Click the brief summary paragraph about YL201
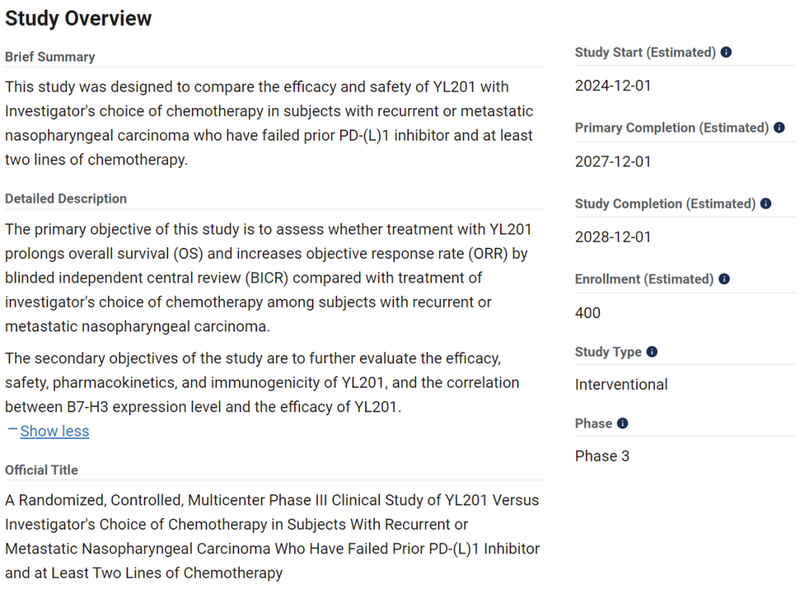The image size is (800, 589). 270,122
